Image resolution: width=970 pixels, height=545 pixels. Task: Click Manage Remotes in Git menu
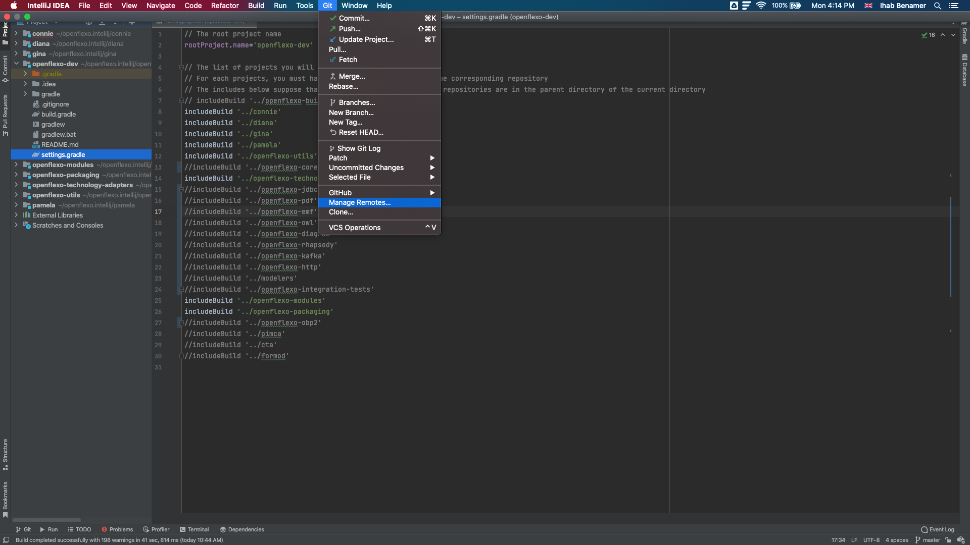(x=379, y=202)
